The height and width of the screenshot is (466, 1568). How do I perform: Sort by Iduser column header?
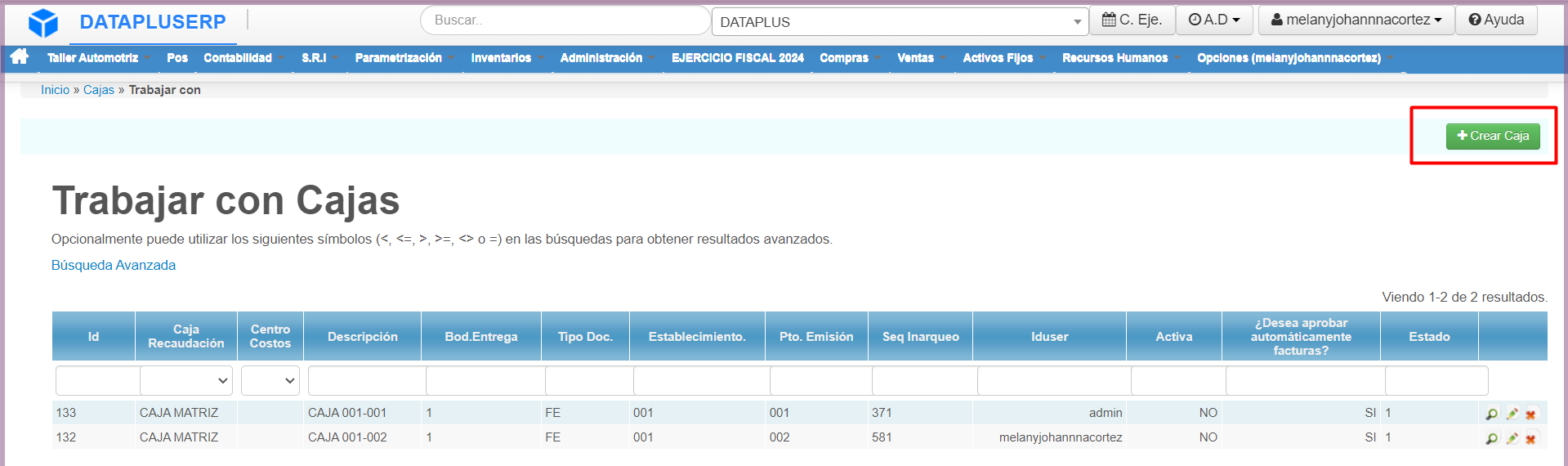(x=1050, y=337)
